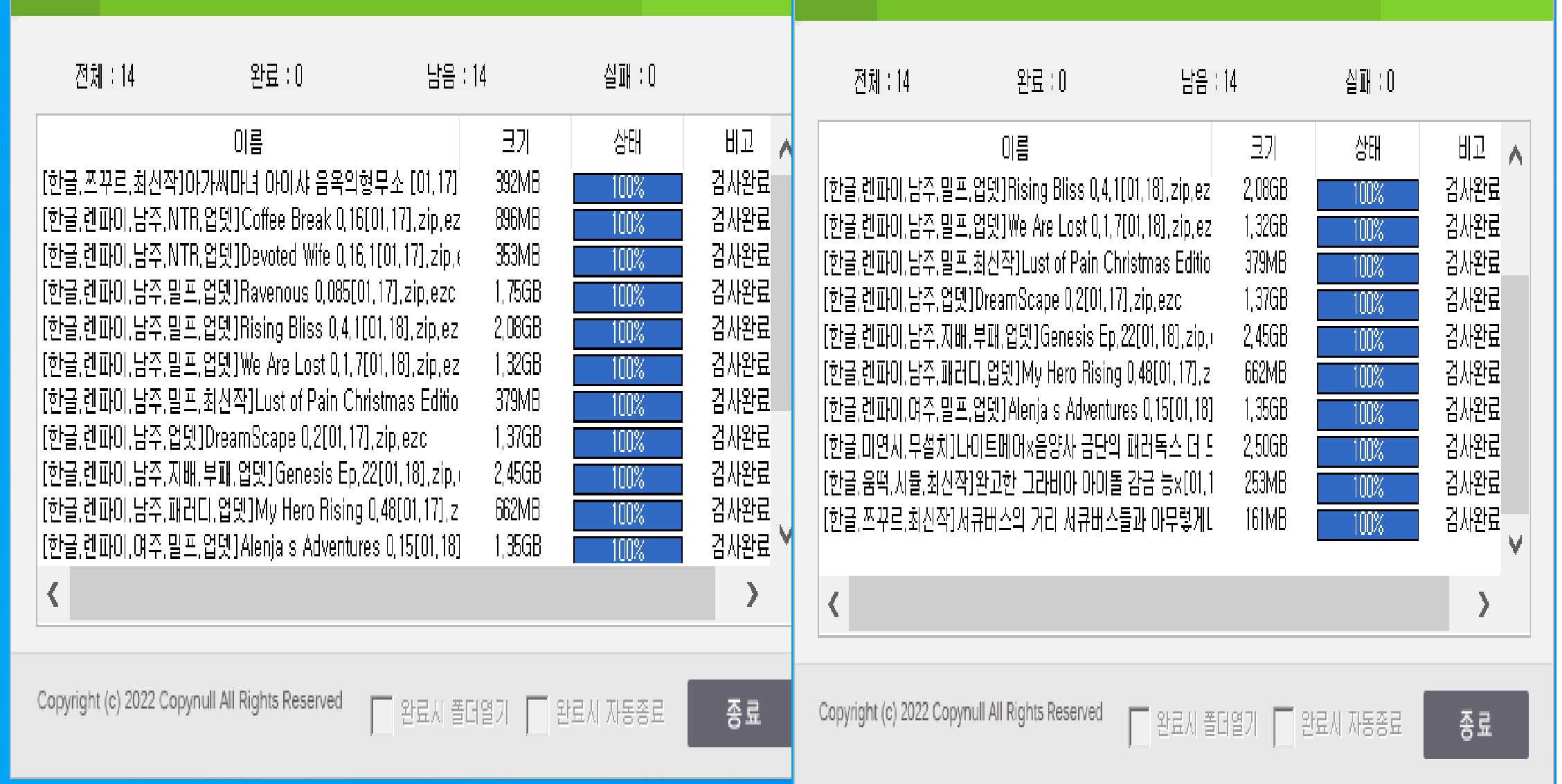Click scroll down arrow in left file list
This screenshot has height=784, width=1562.
coord(784,534)
